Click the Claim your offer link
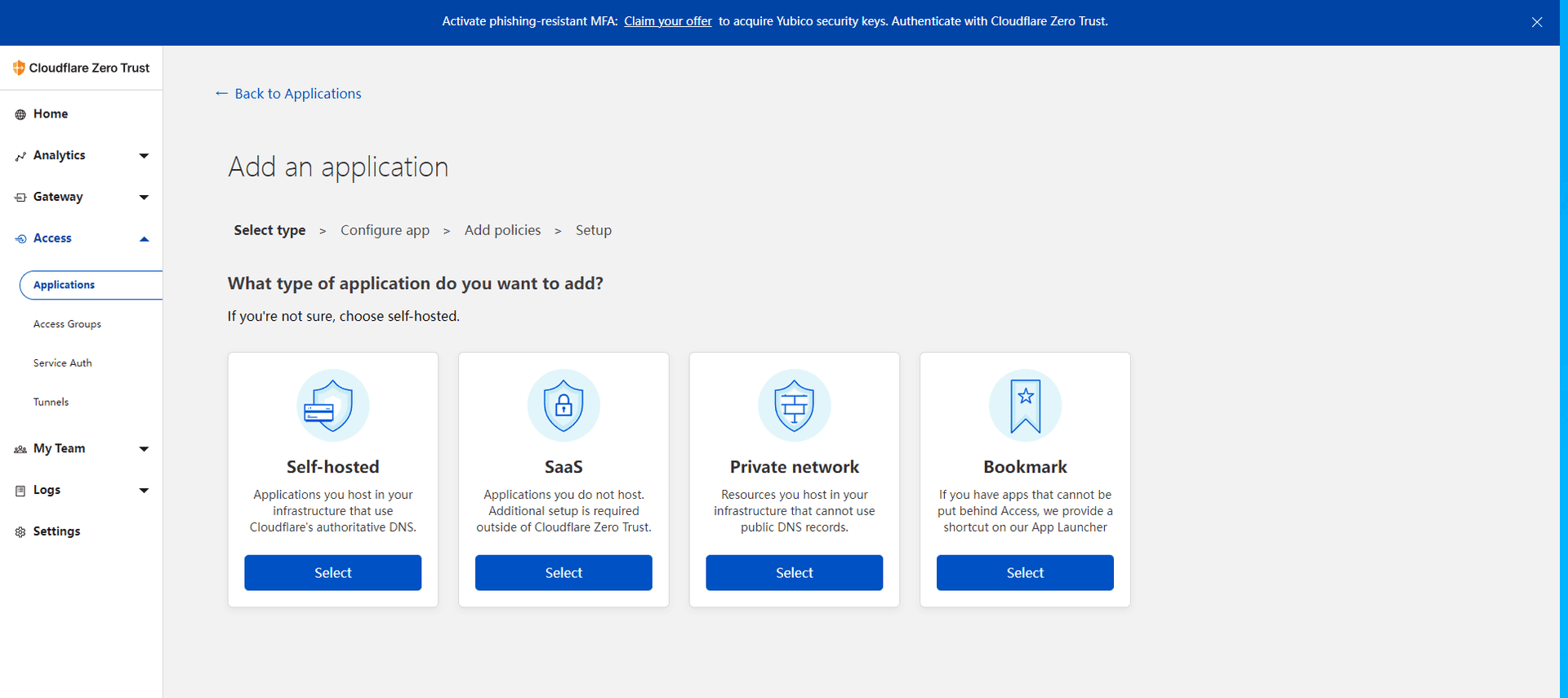Image resolution: width=1568 pixels, height=698 pixels. click(668, 22)
